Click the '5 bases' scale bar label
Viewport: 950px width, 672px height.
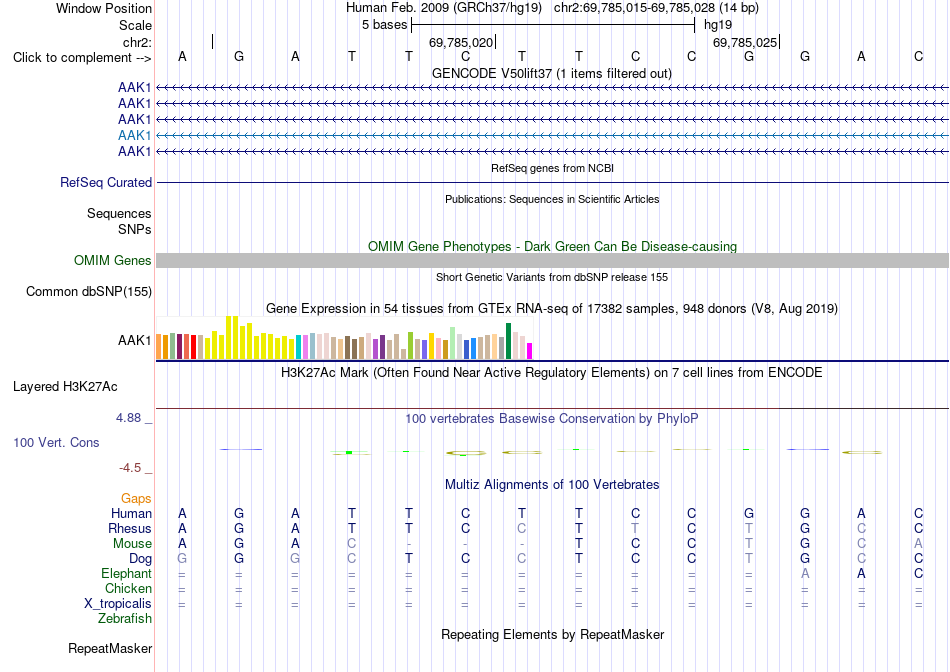[x=385, y=25]
